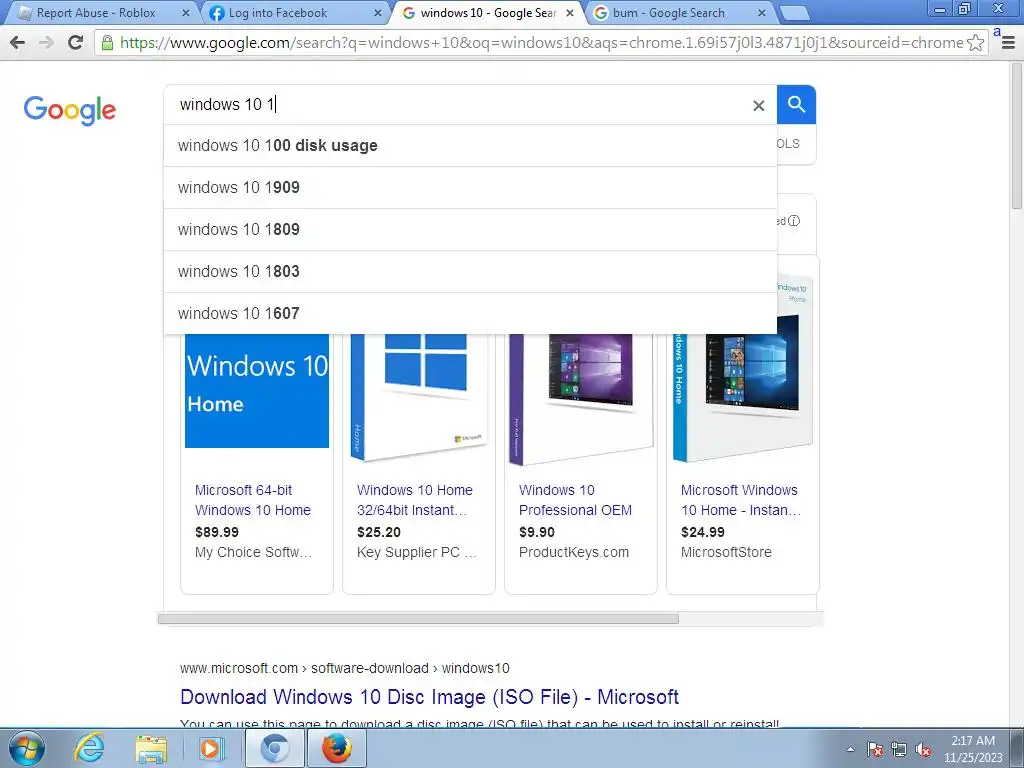This screenshot has width=1024, height=768.
Task: Open the Windows Start orb
Action: [26, 748]
